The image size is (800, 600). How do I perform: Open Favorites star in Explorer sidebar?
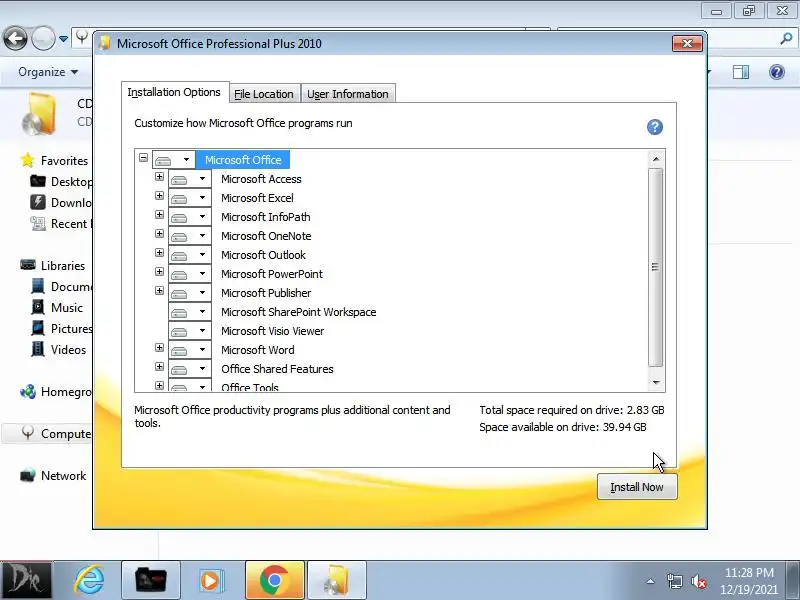[28, 160]
